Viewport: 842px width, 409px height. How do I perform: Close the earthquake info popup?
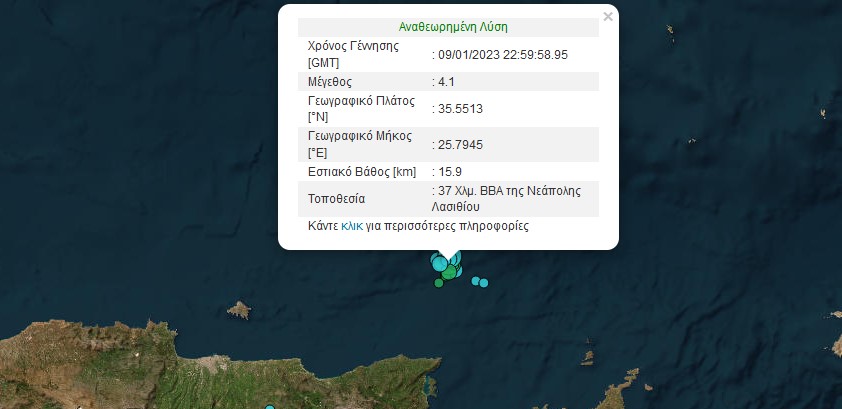point(607,16)
